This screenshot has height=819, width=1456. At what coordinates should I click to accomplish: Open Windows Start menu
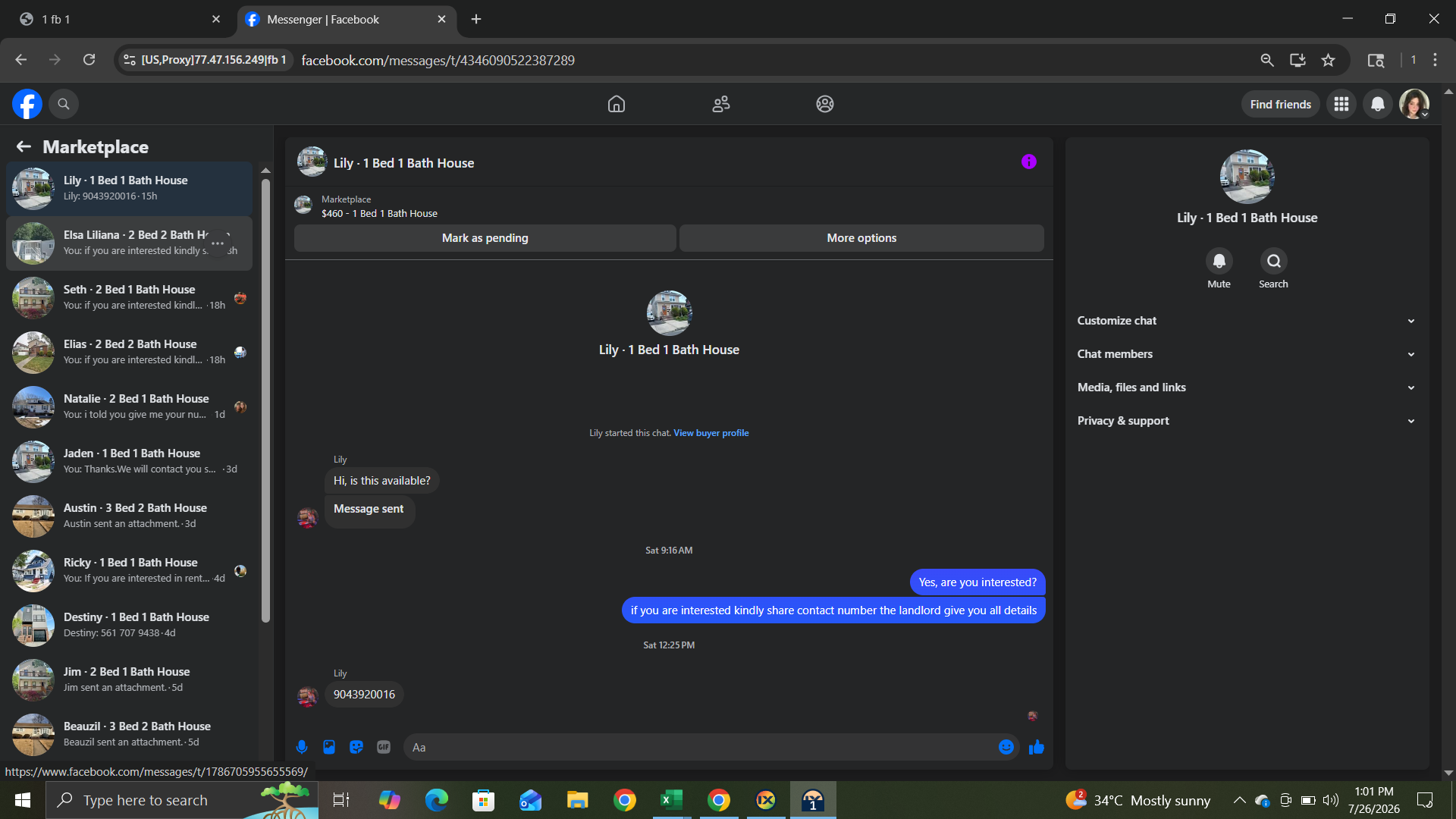pos(23,800)
